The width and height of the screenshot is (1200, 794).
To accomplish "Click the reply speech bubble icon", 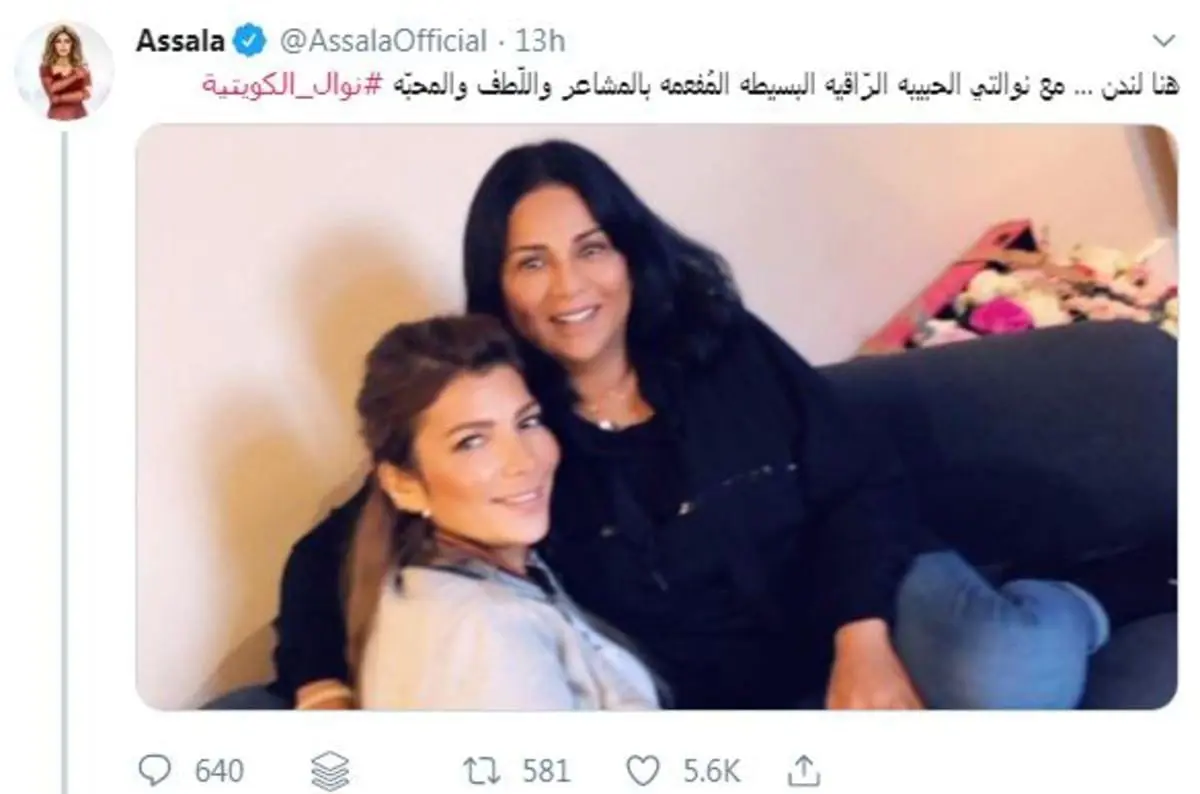I will coord(153,771).
